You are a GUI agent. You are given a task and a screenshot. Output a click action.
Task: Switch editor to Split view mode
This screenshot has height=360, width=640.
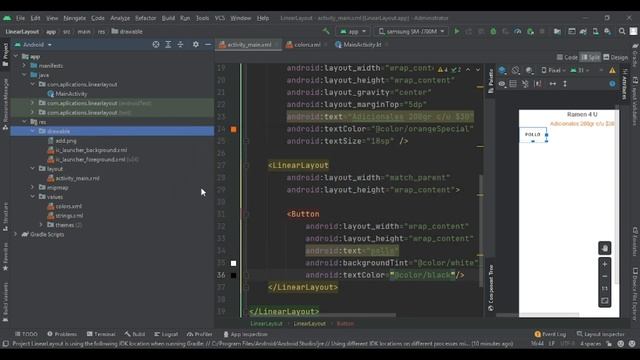click(590, 58)
